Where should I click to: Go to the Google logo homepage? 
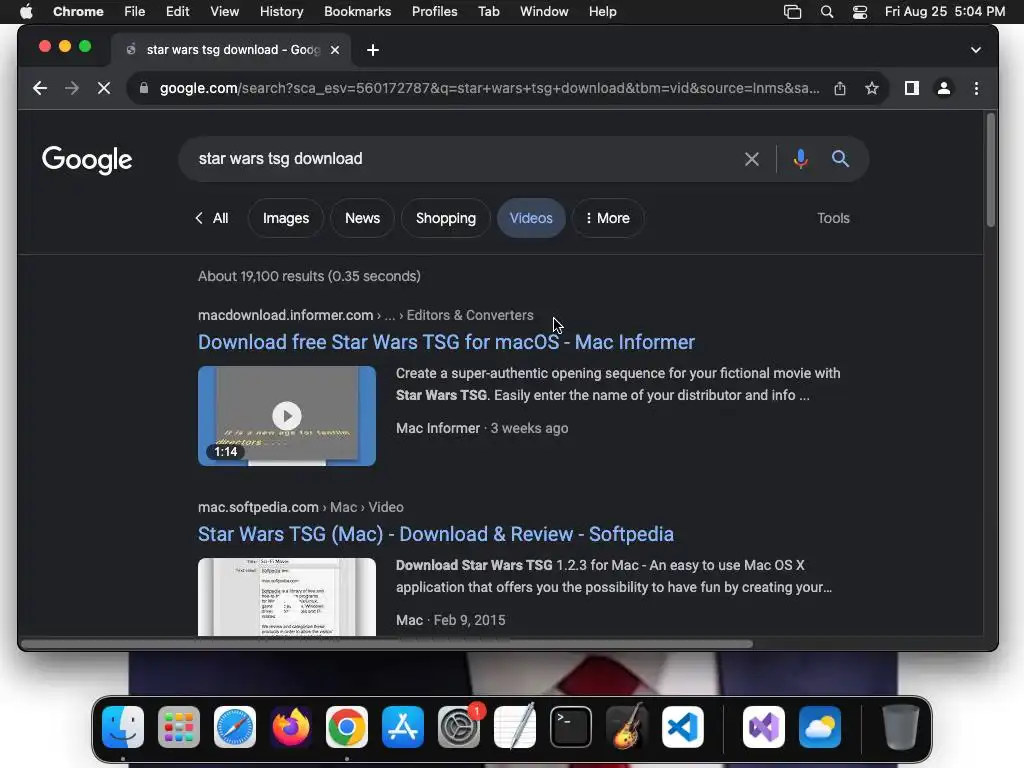87,160
